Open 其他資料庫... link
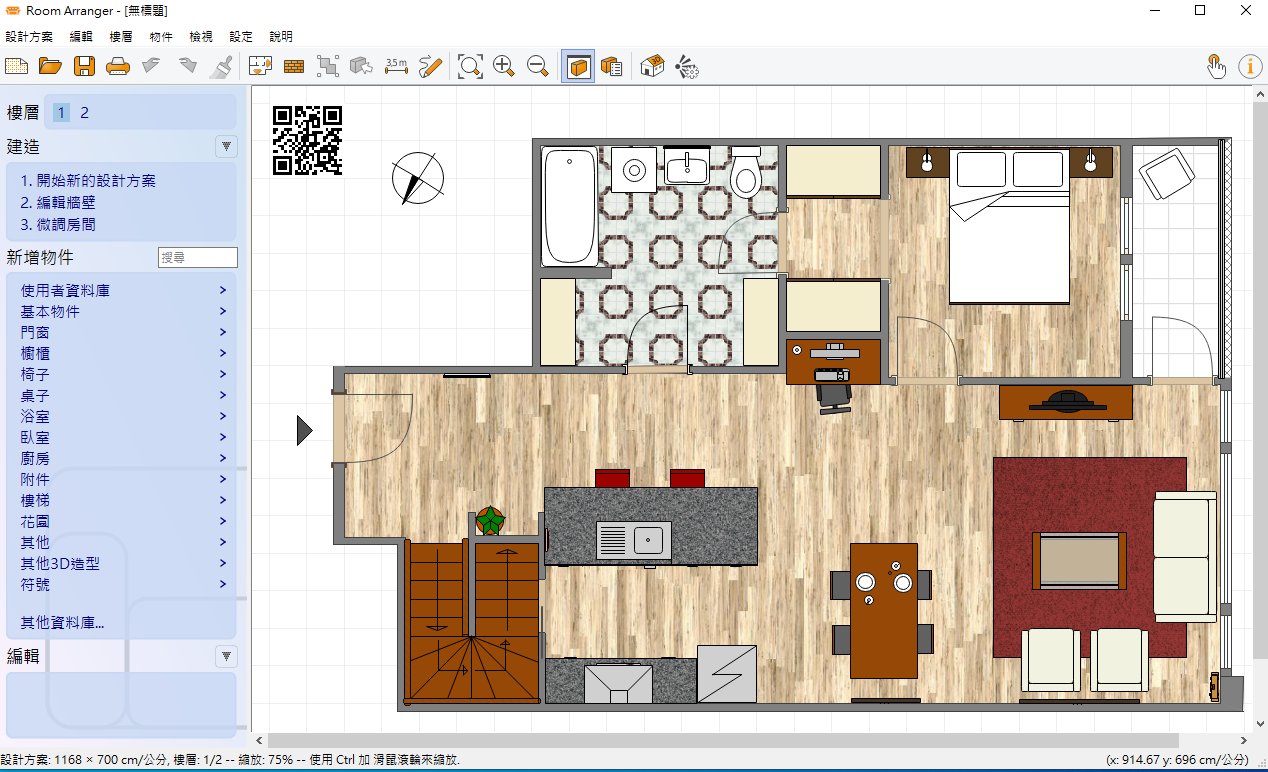 click(x=62, y=623)
